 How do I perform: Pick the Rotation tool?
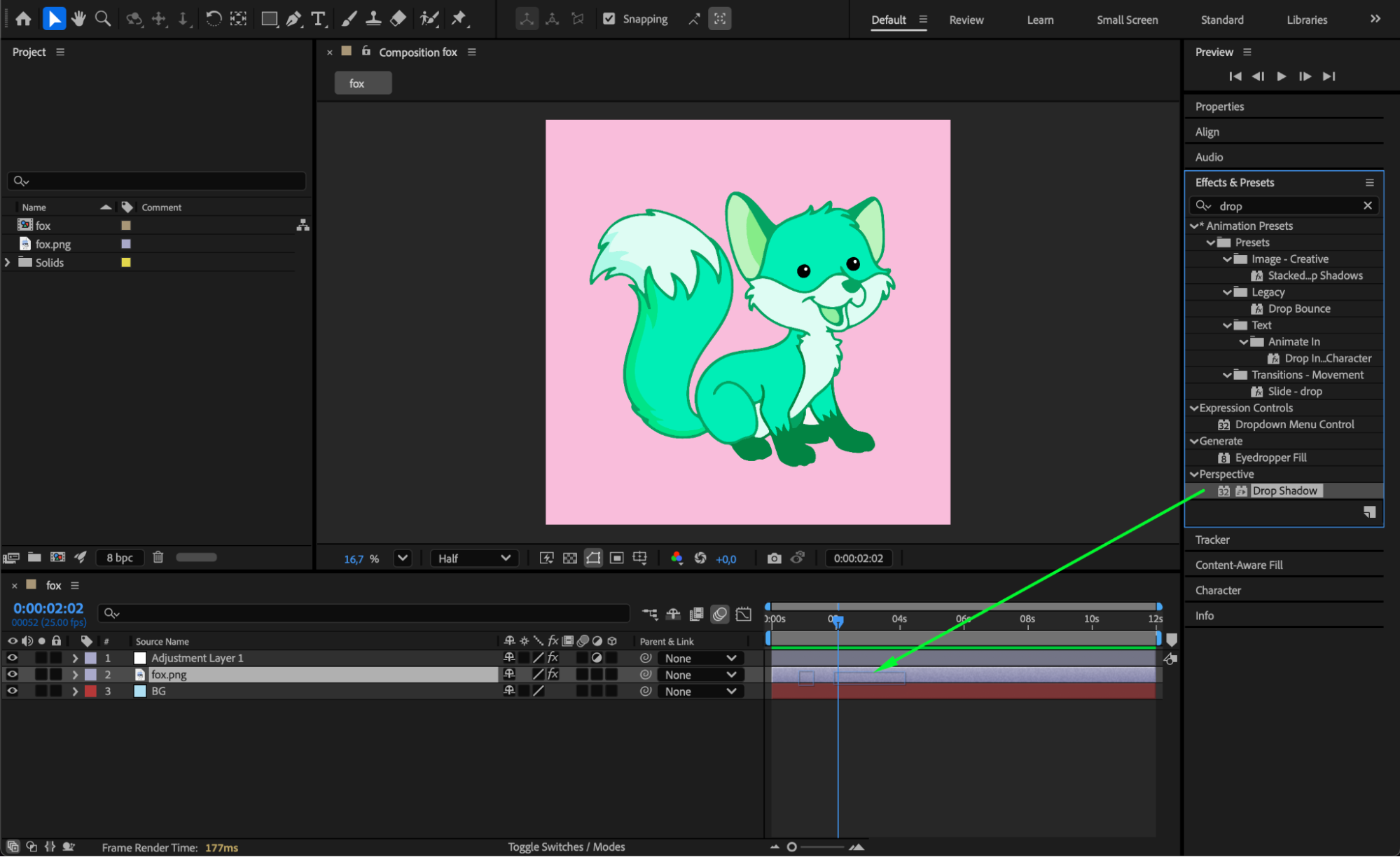tap(214, 19)
